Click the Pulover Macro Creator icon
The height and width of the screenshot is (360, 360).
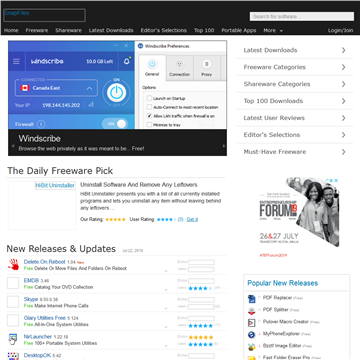pyautogui.click(x=251, y=322)
